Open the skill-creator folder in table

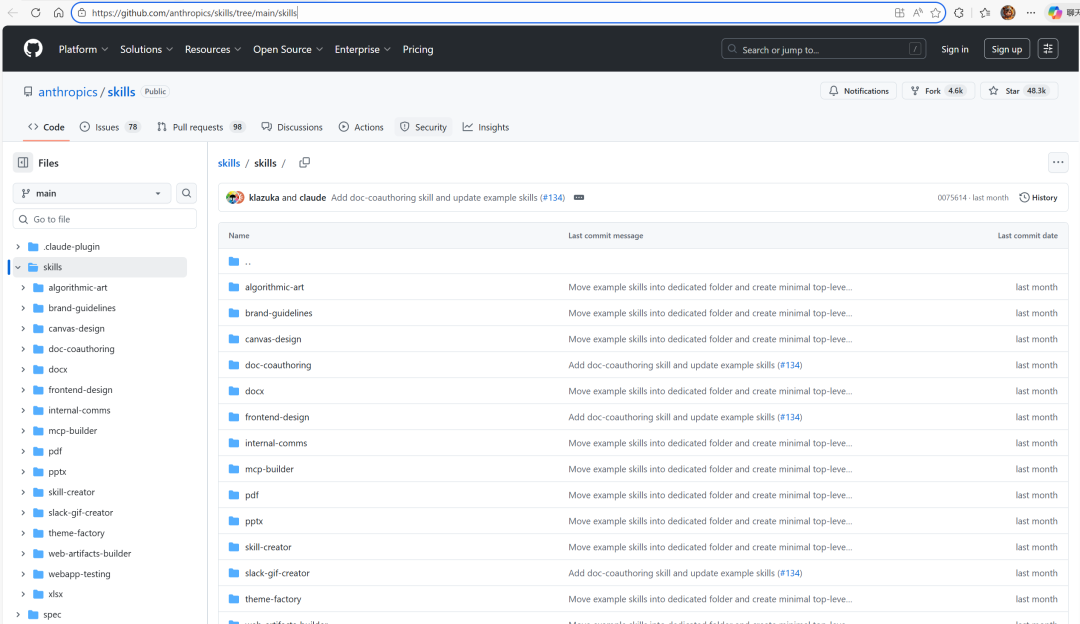pos(268,547)
